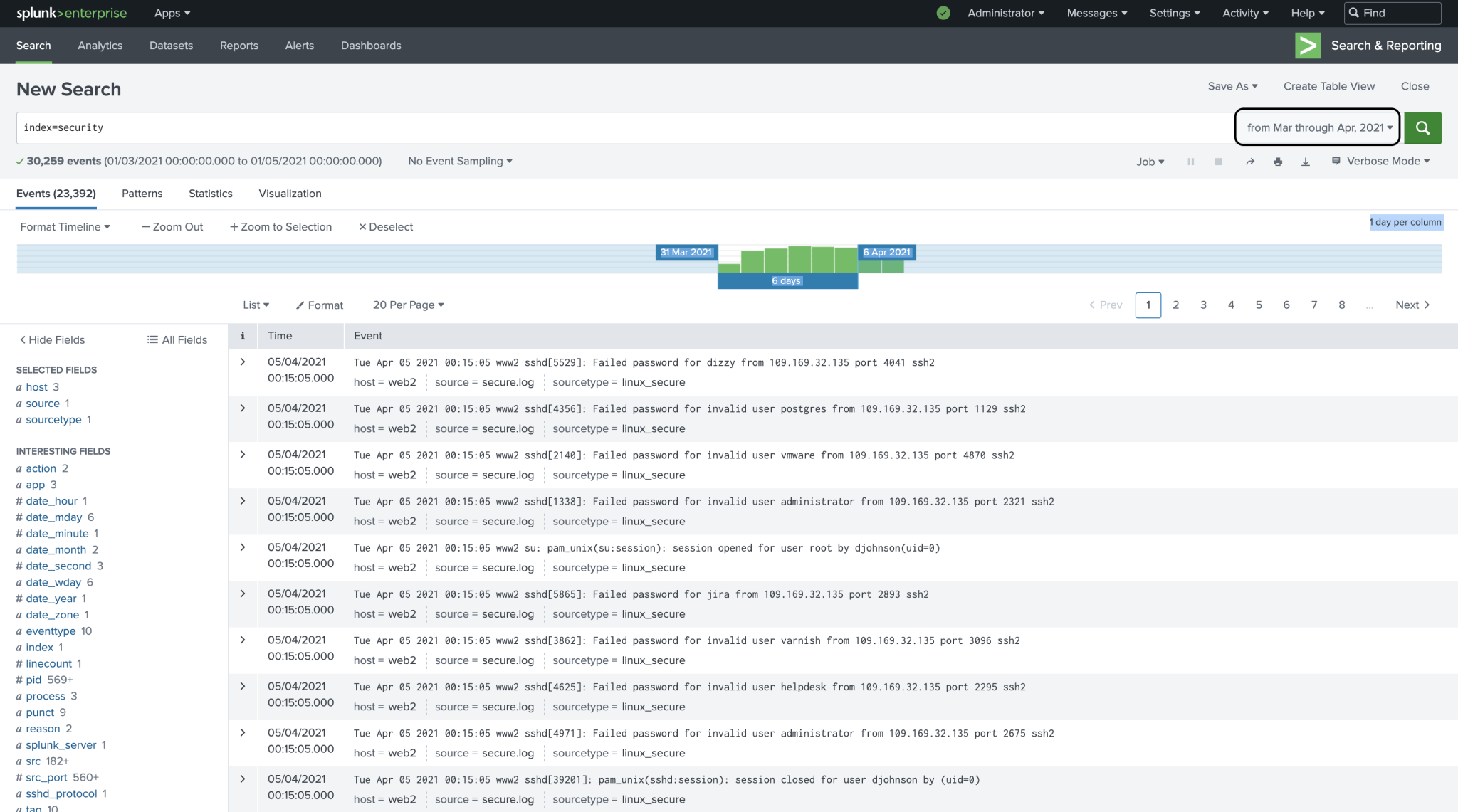The image size is (1458, 812).
Task: Check system health via the green checkmark icon
Action: (943, 13)
